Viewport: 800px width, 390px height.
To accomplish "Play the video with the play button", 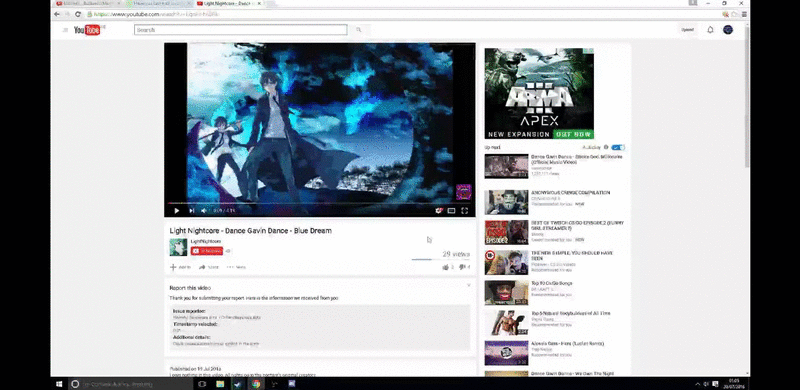I will 177,210.
